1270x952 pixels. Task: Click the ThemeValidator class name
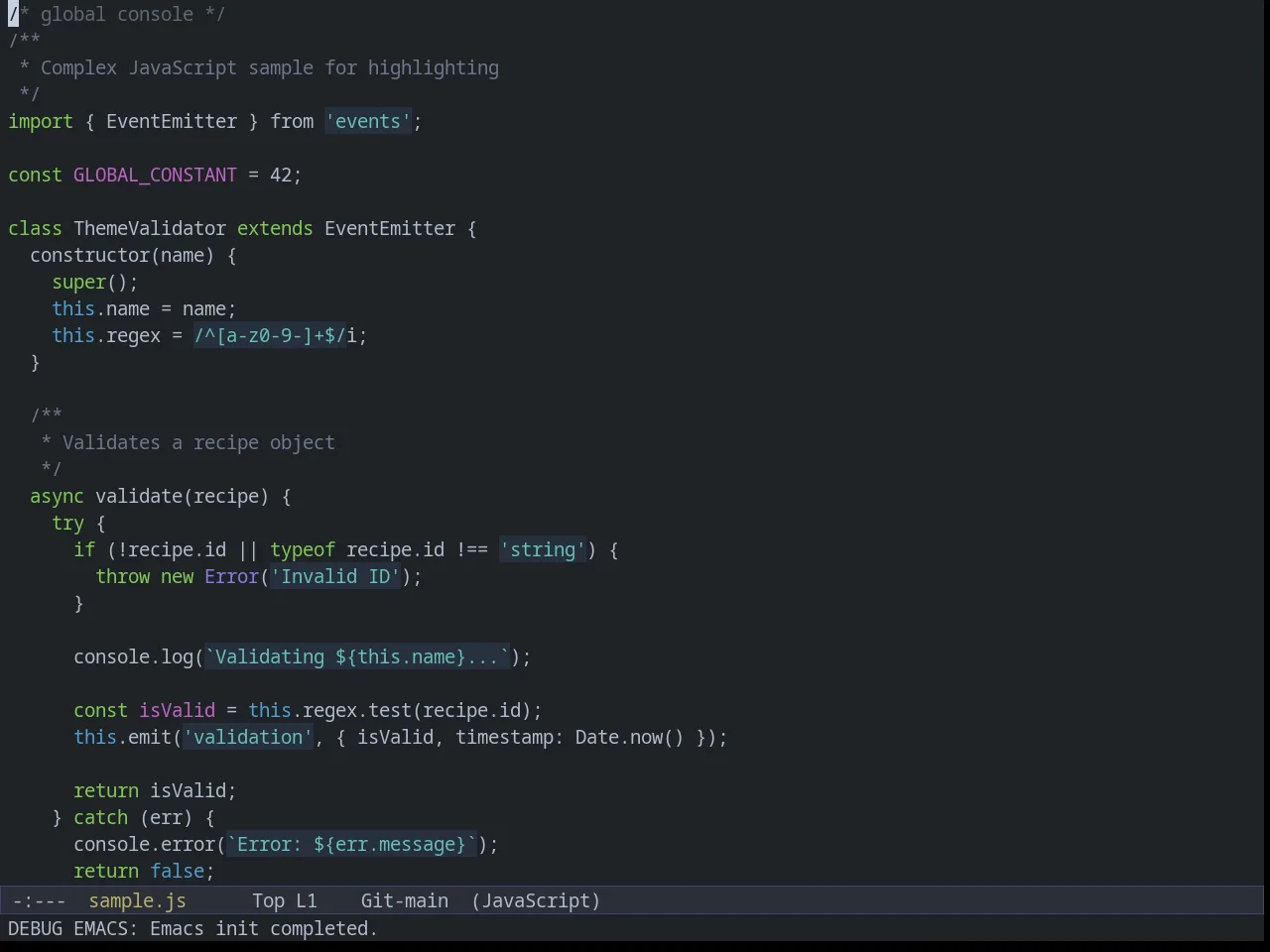[150, 228]
